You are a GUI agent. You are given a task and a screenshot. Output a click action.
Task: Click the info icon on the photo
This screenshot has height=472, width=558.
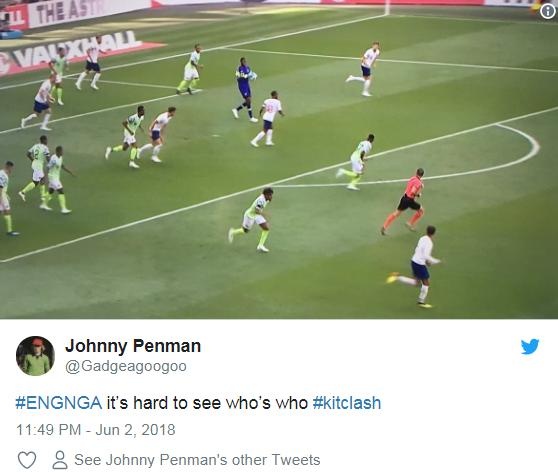(x=547, y=11)
